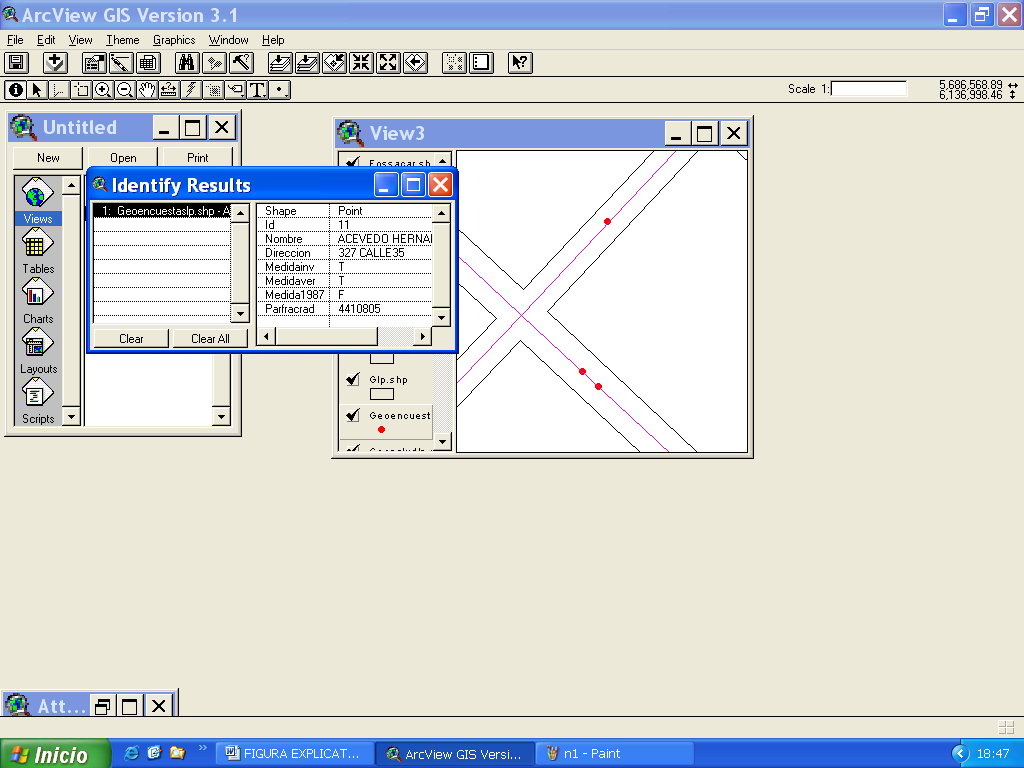Screen dimensions: 1024x768
Task: Open Theme Properties from the toolbar
Action: (95, 63)
